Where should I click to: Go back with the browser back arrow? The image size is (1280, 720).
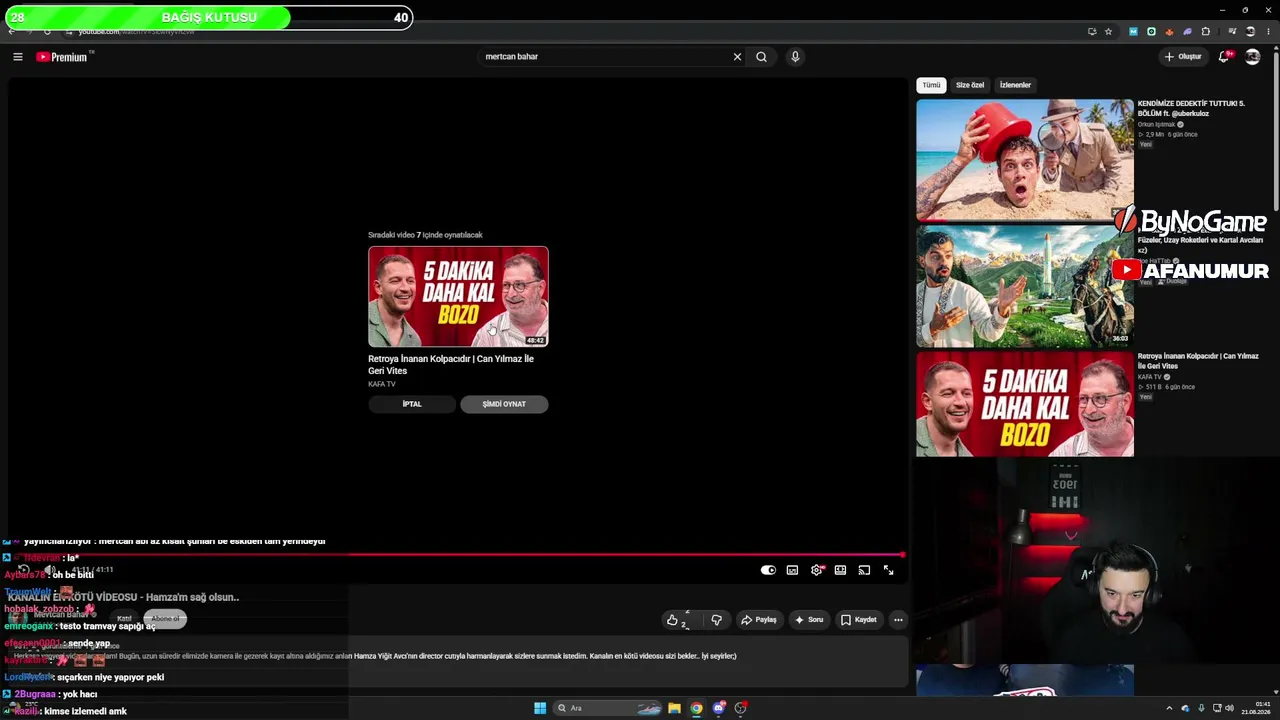tap(11, 31)
